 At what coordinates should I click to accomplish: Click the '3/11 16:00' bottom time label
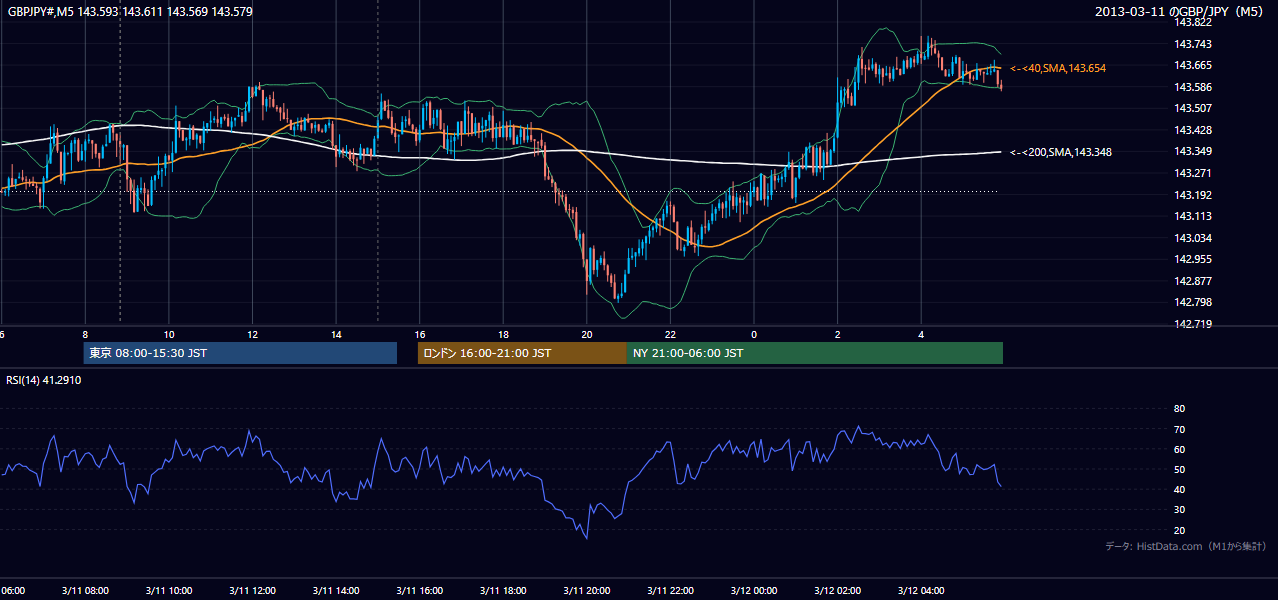tap(419, 590)
